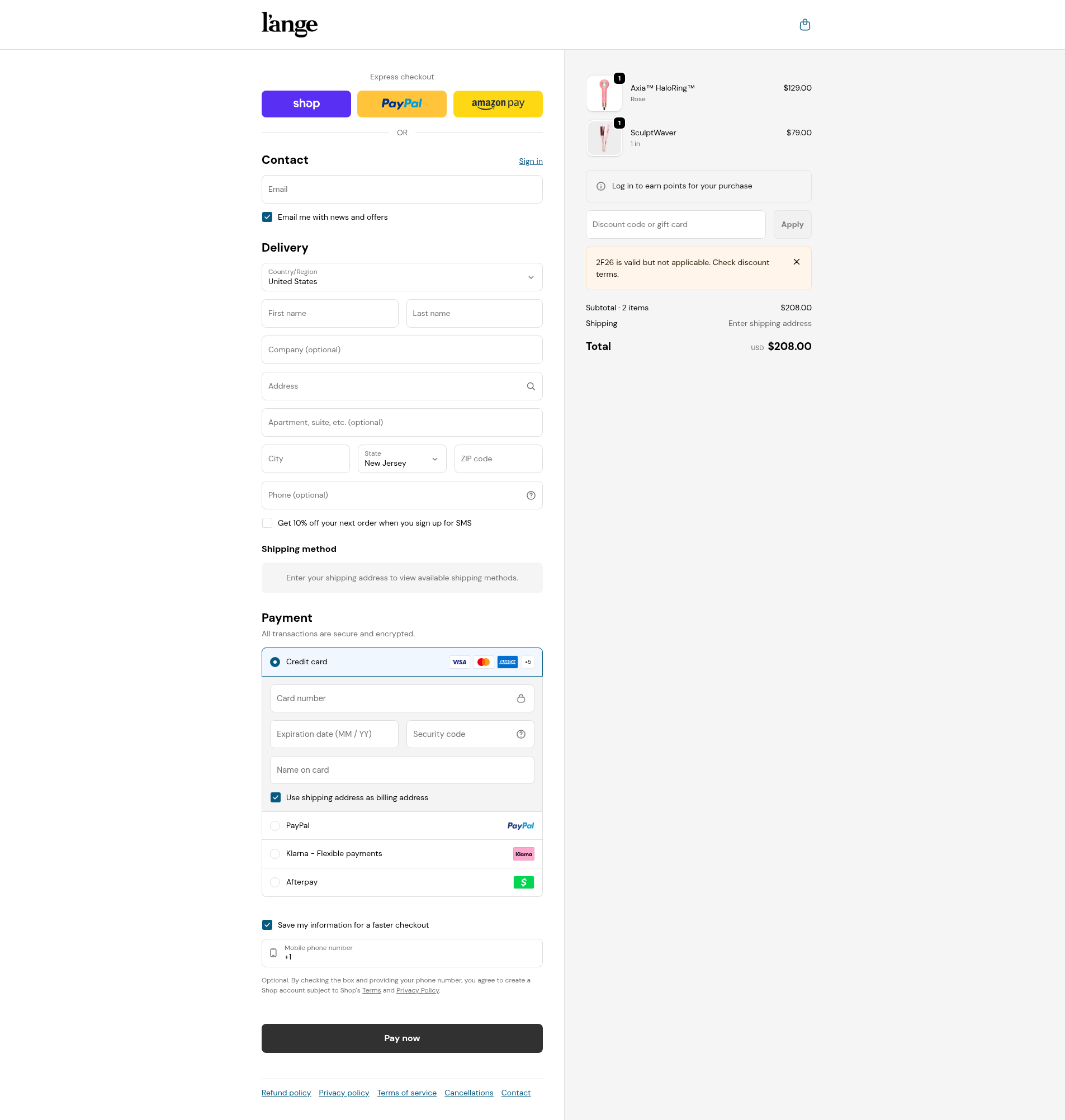Click the address search magnifier icon

(531, 386)
